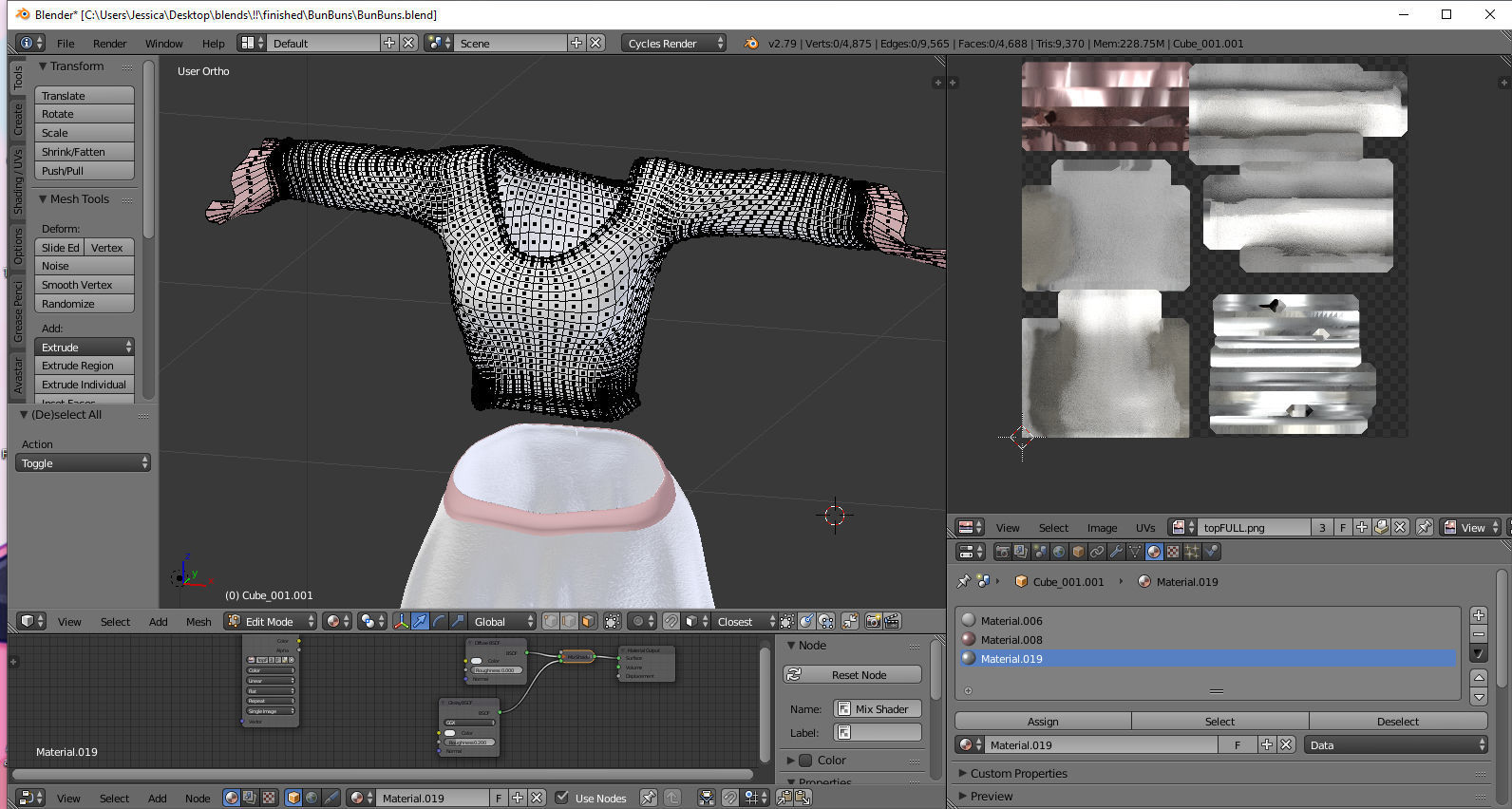Viewport: 1512px width, 809px height.
Task: Open the Mesh menu in 3D viewport
Action: pyautogui.click(x=198, y=622)
